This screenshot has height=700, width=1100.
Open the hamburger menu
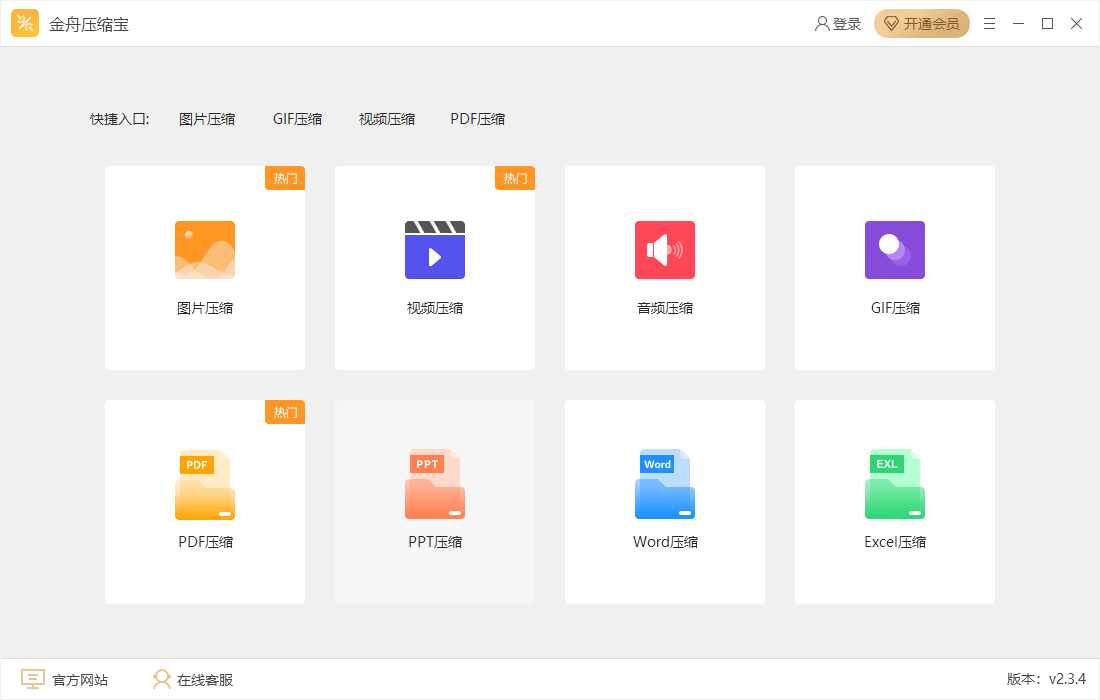pyautogui.click(x=989, y=23)
